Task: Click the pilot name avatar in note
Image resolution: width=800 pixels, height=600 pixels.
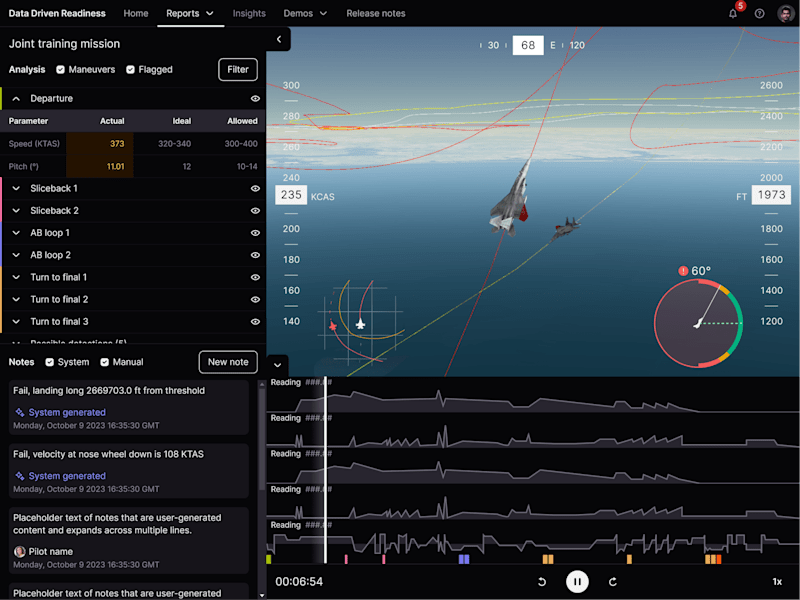Action: 19,552
